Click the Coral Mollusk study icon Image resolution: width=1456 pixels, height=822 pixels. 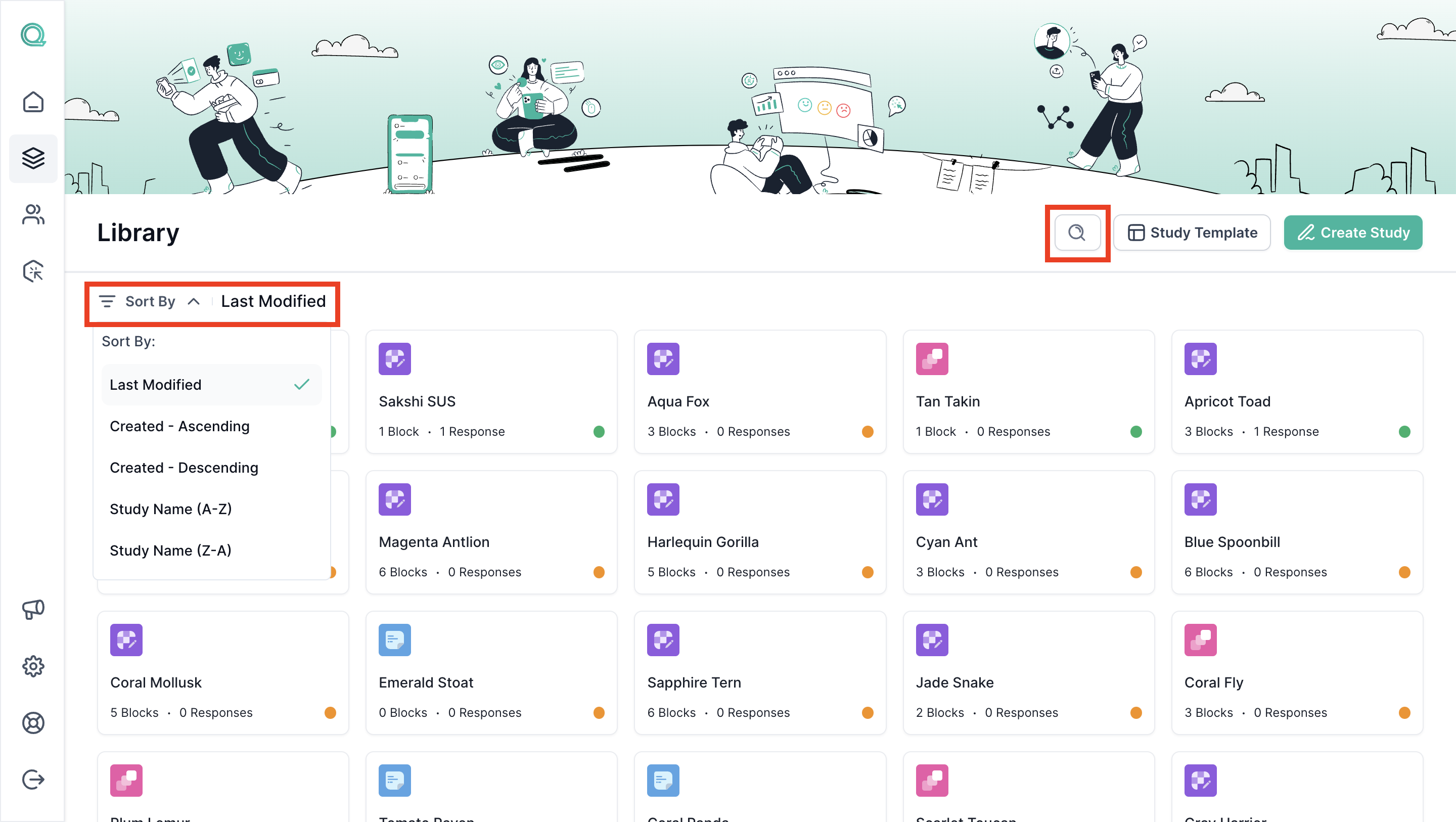tap(126, 640)
